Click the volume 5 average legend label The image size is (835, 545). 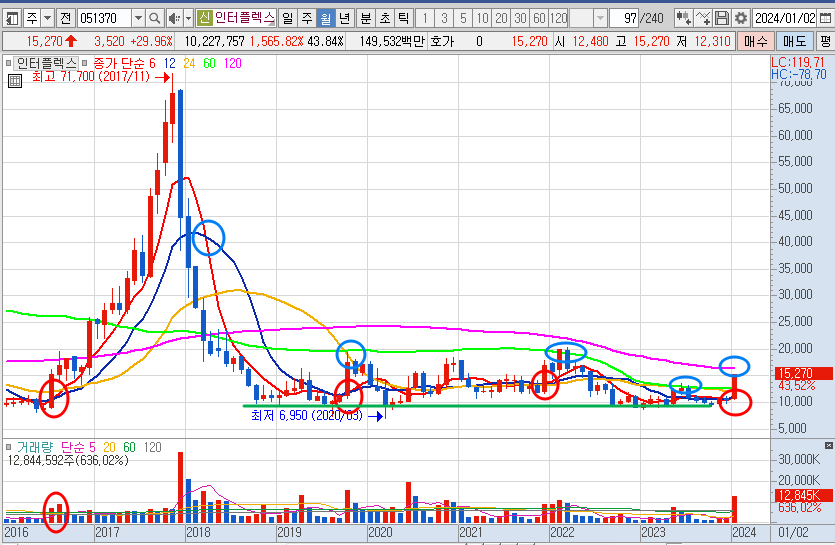tap(92, 447)
